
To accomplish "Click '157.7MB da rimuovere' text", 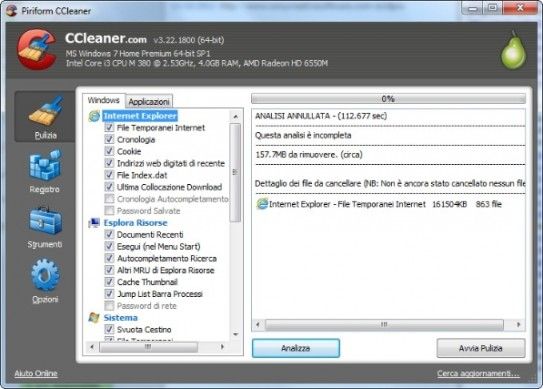I will (x=309, y=154).
